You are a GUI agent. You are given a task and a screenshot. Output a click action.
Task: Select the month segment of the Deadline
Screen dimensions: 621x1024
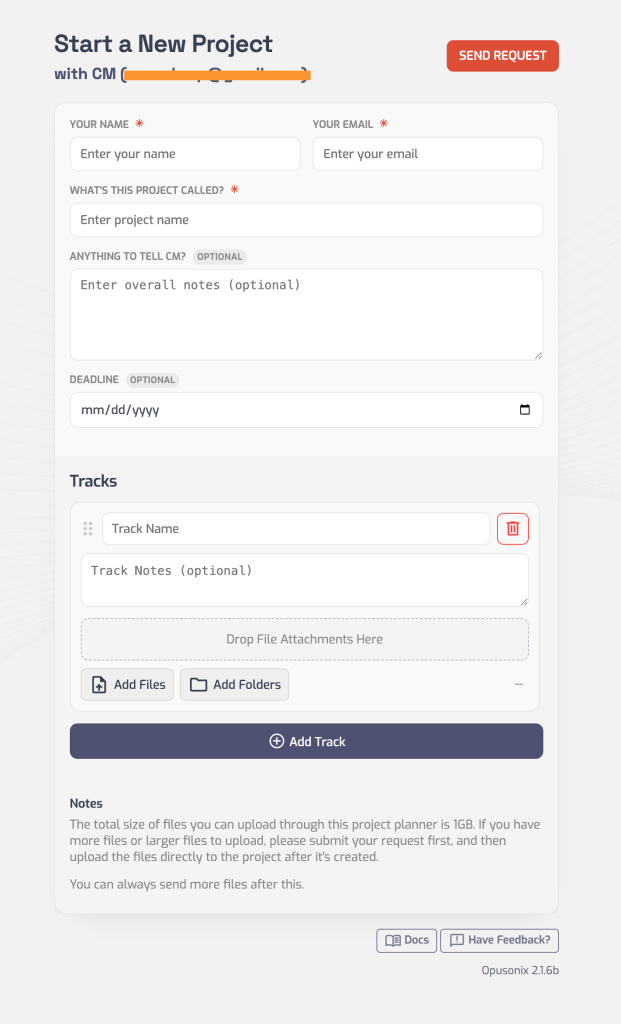tap(91, 410)
